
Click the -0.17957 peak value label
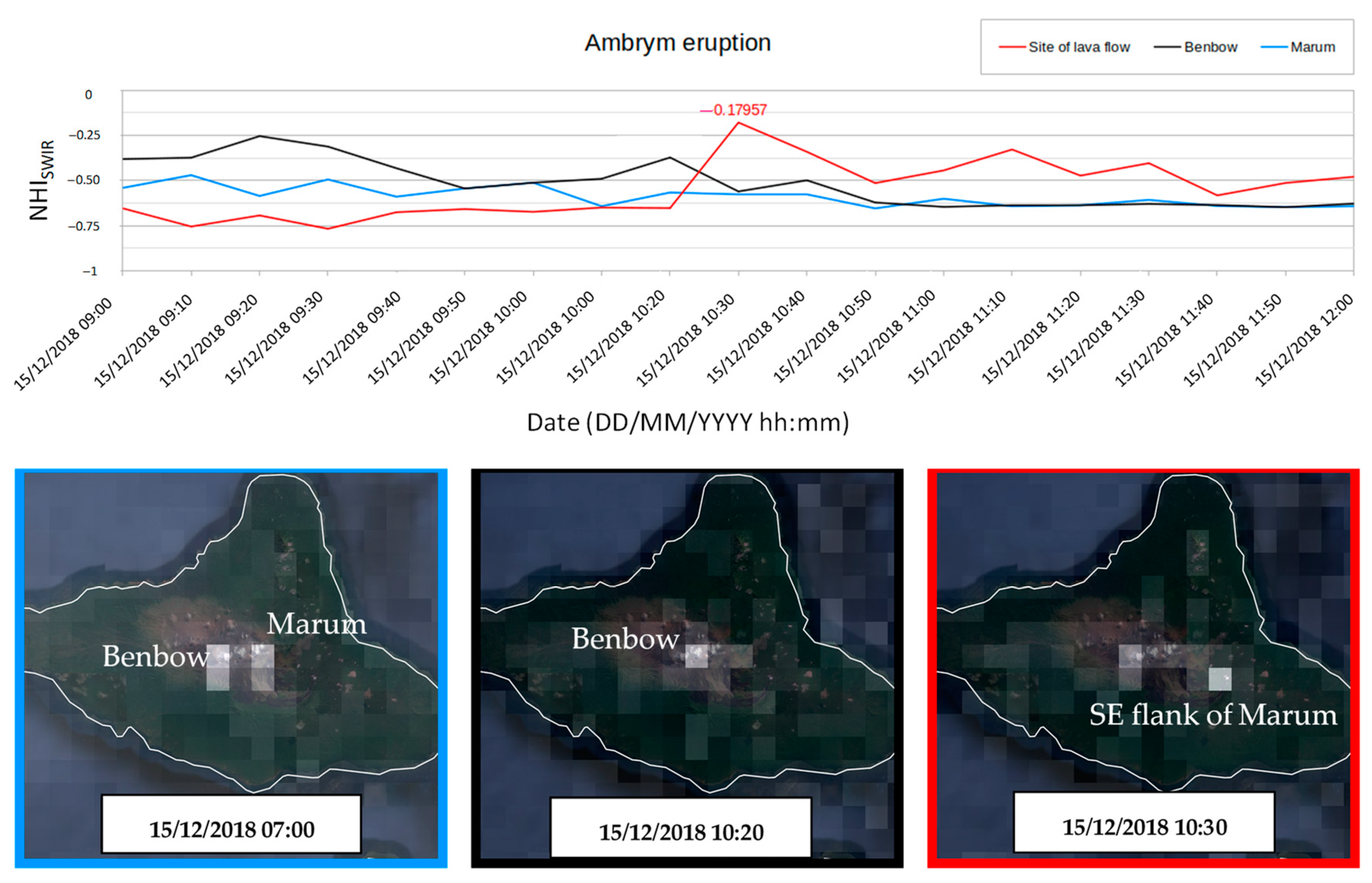[x=734, y=110]
